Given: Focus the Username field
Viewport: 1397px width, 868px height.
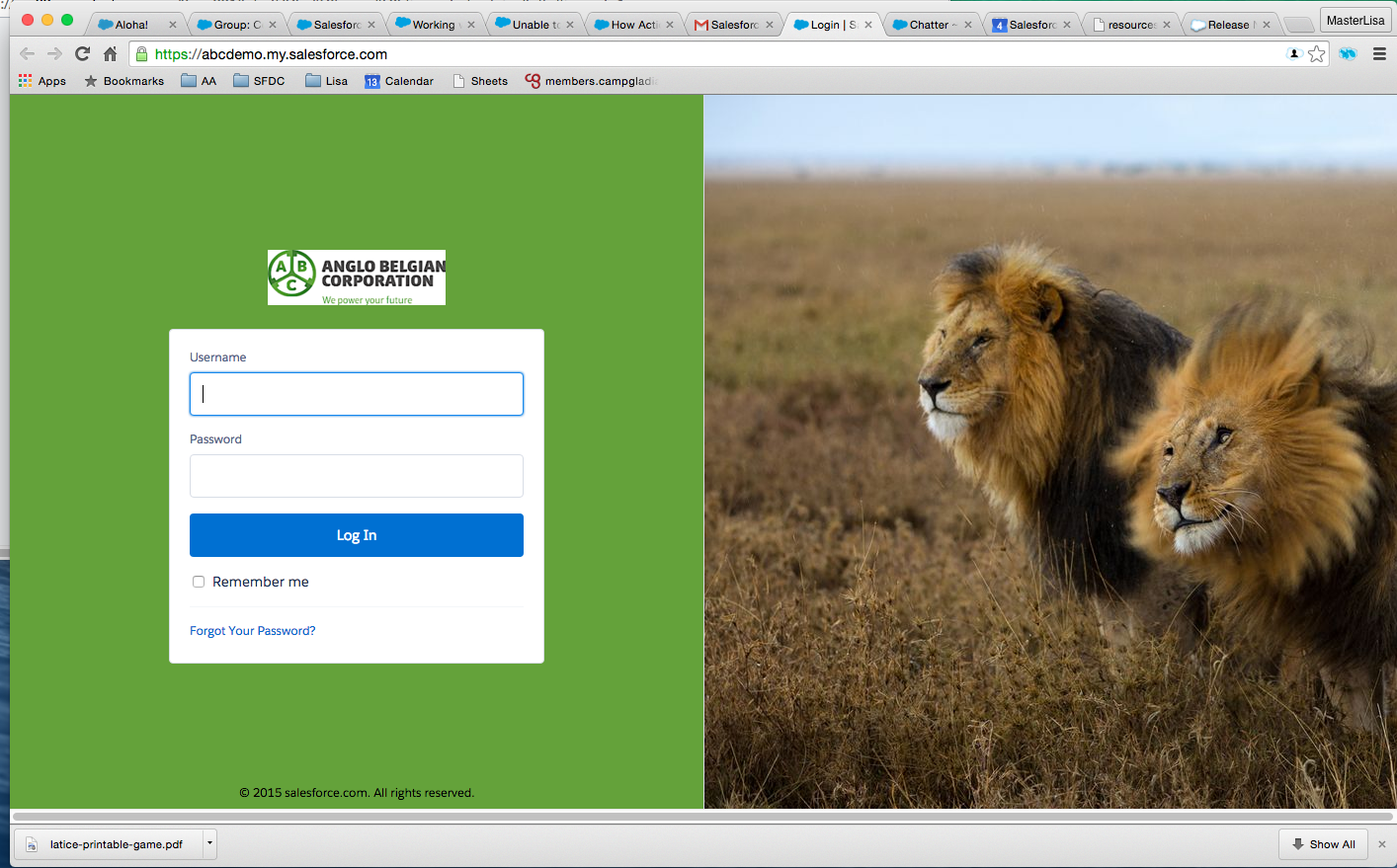Looking at the screenshot, I should pos(357,394).
